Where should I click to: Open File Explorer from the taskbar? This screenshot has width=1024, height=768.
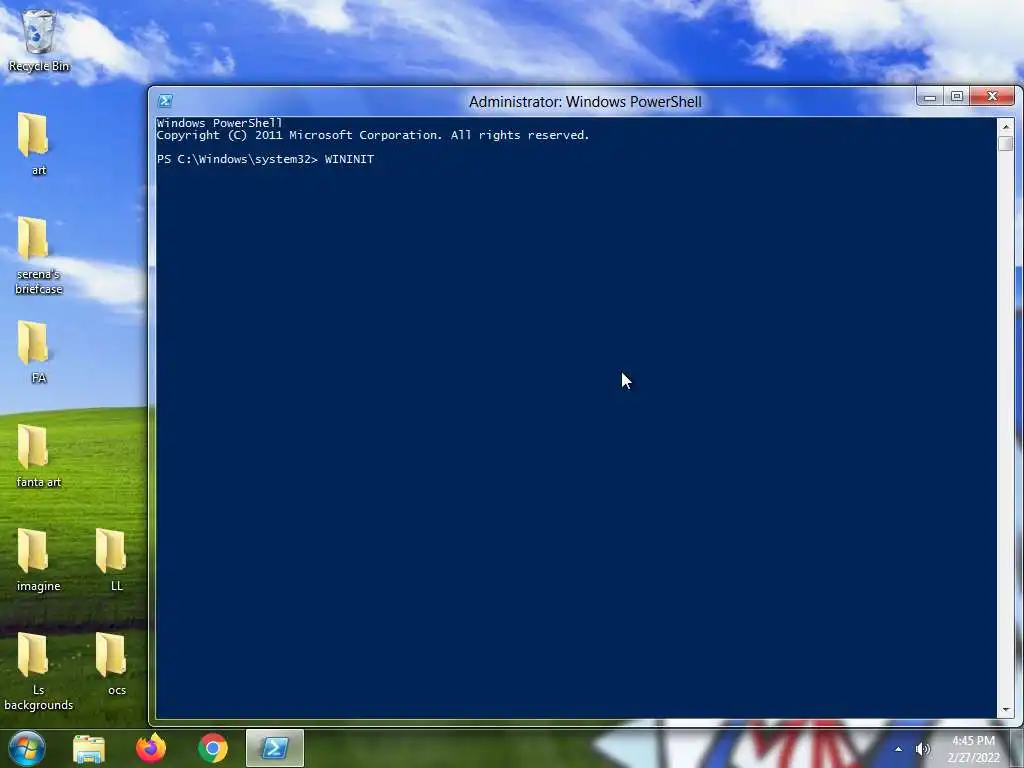[89, 748]
